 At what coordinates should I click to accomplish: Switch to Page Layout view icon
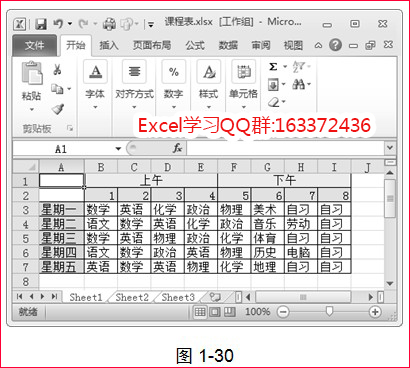pyautogui.click(x=214, y=312)
